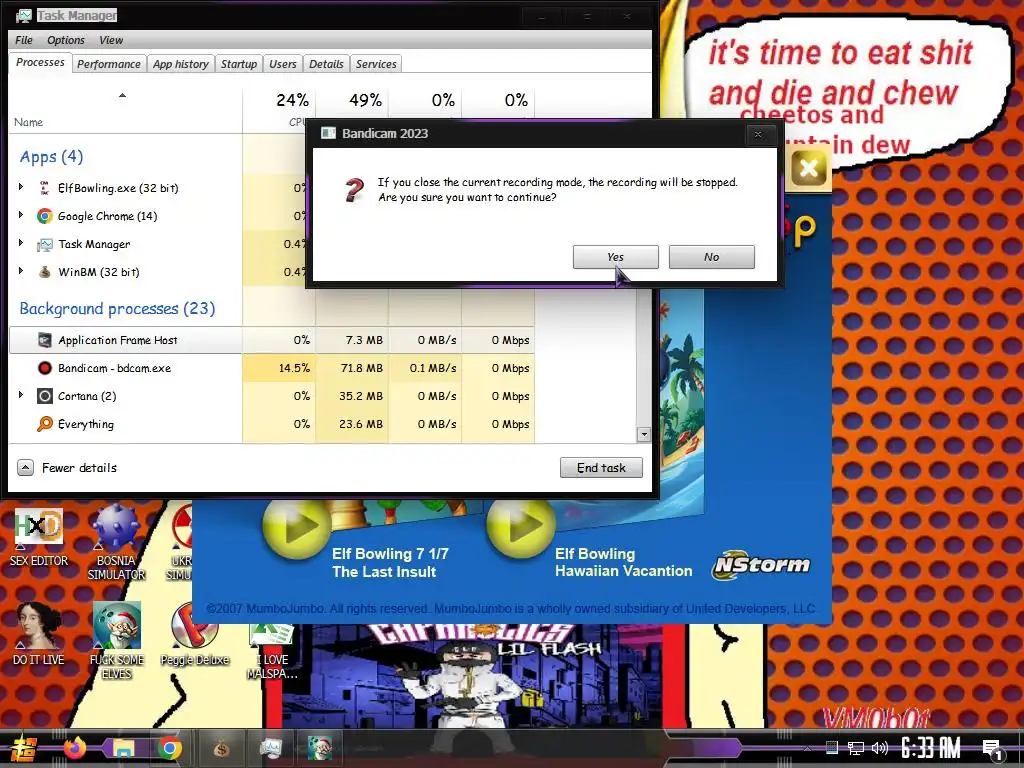
Task: Switch to WinBM money bag taskbar icon
Action: [221, 748]
